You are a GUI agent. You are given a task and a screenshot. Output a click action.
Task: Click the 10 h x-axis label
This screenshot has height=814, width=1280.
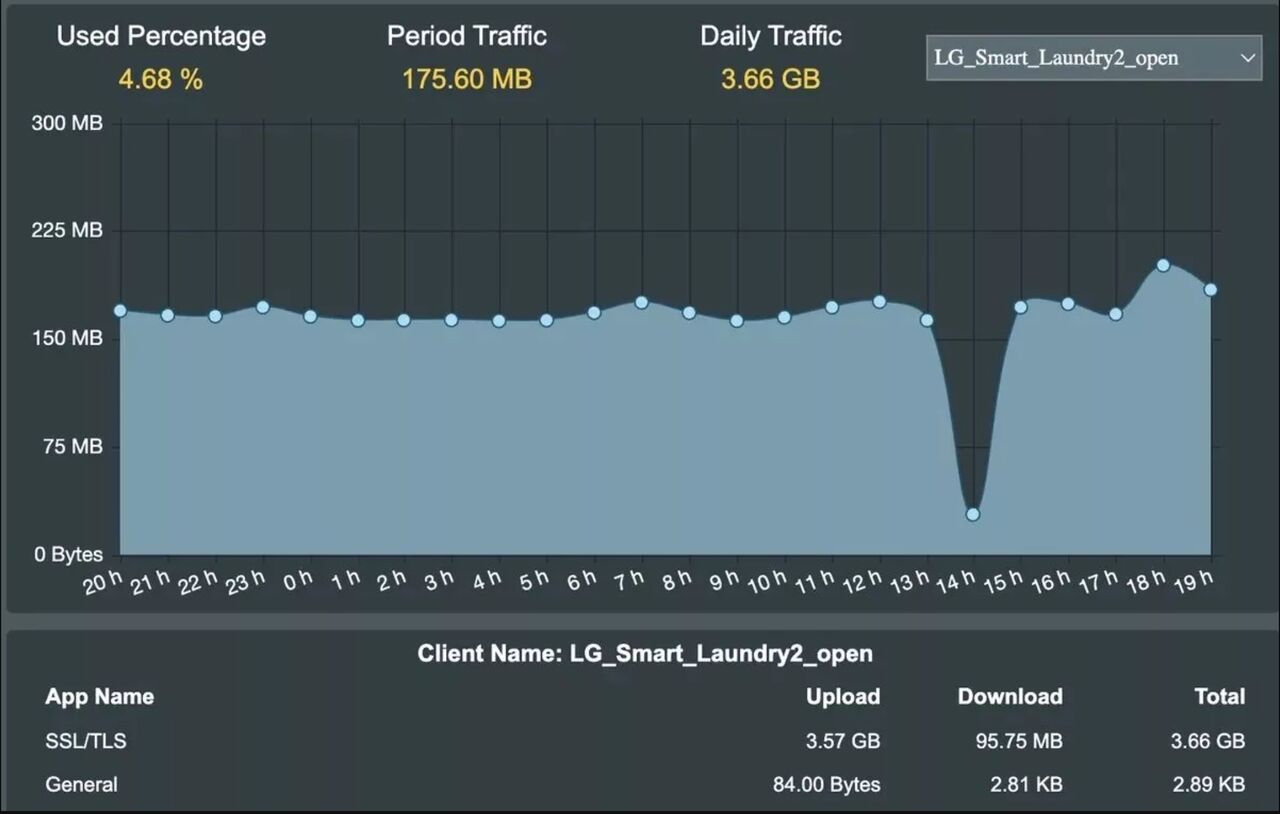770,582
